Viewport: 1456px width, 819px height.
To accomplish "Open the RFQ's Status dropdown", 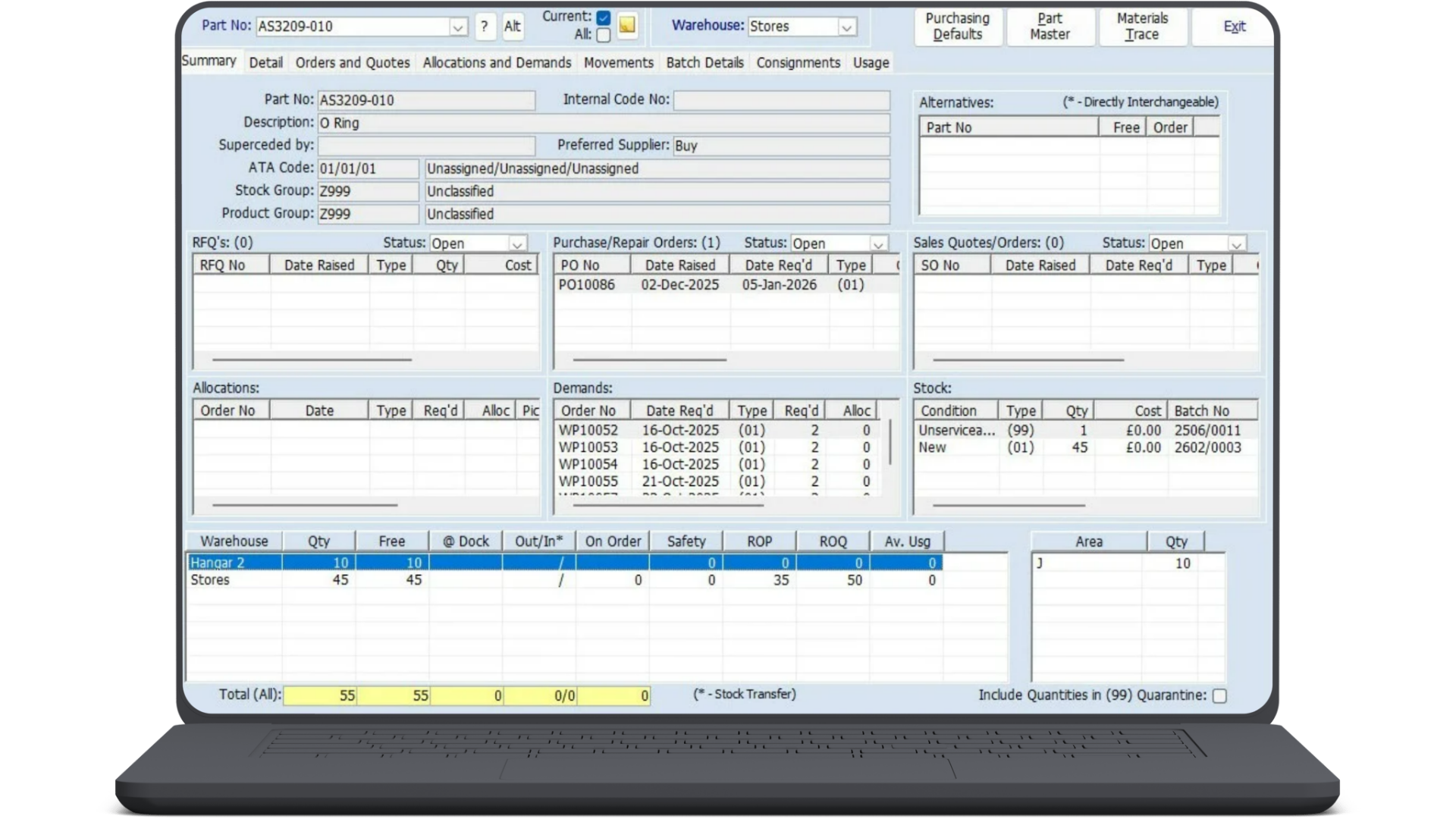I will [x=517, y=243].
